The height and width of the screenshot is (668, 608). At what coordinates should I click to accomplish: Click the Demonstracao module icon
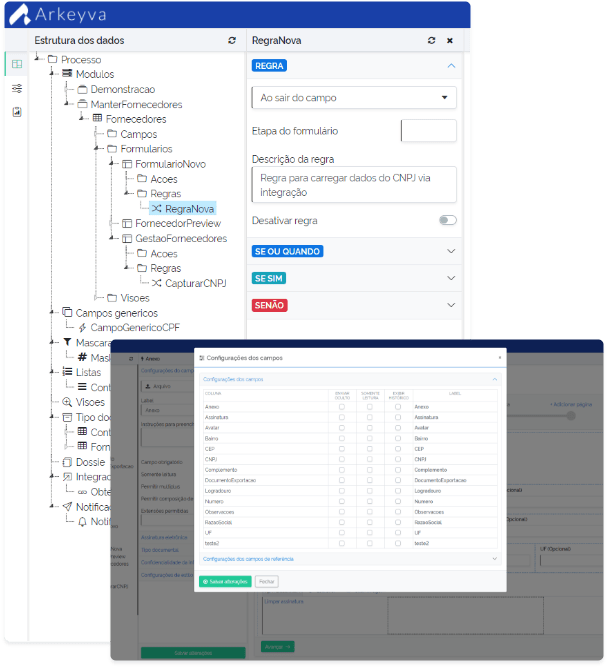click(x=82, y=89)
